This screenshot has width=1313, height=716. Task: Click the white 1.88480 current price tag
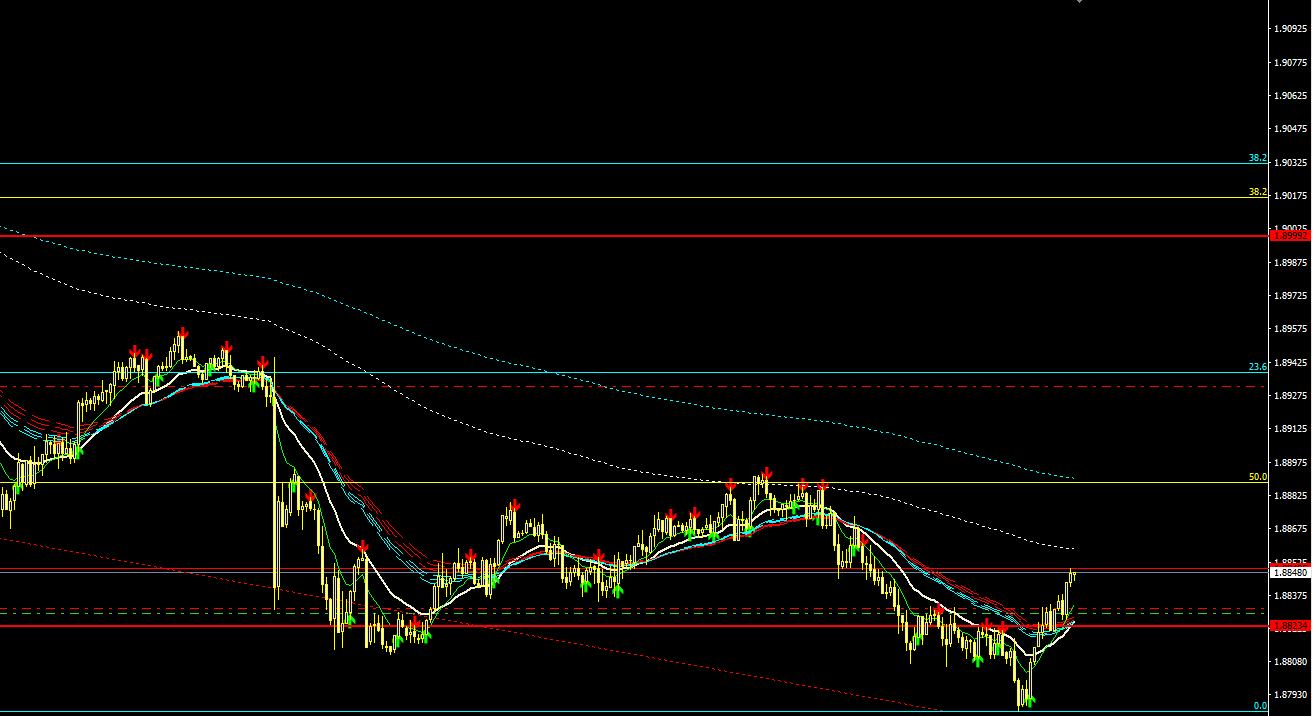1290,573
